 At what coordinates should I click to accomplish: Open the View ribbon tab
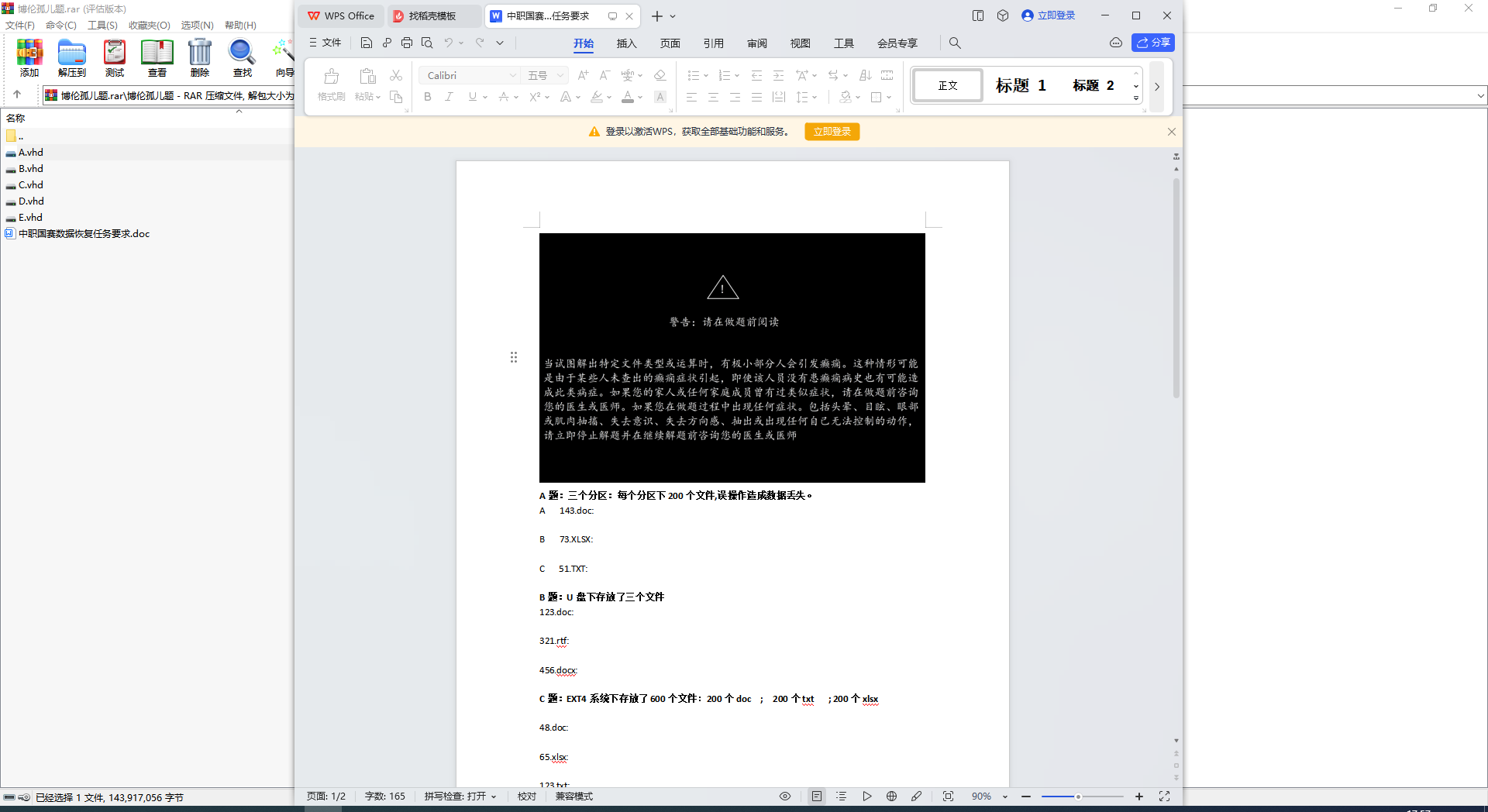point(800,43)
